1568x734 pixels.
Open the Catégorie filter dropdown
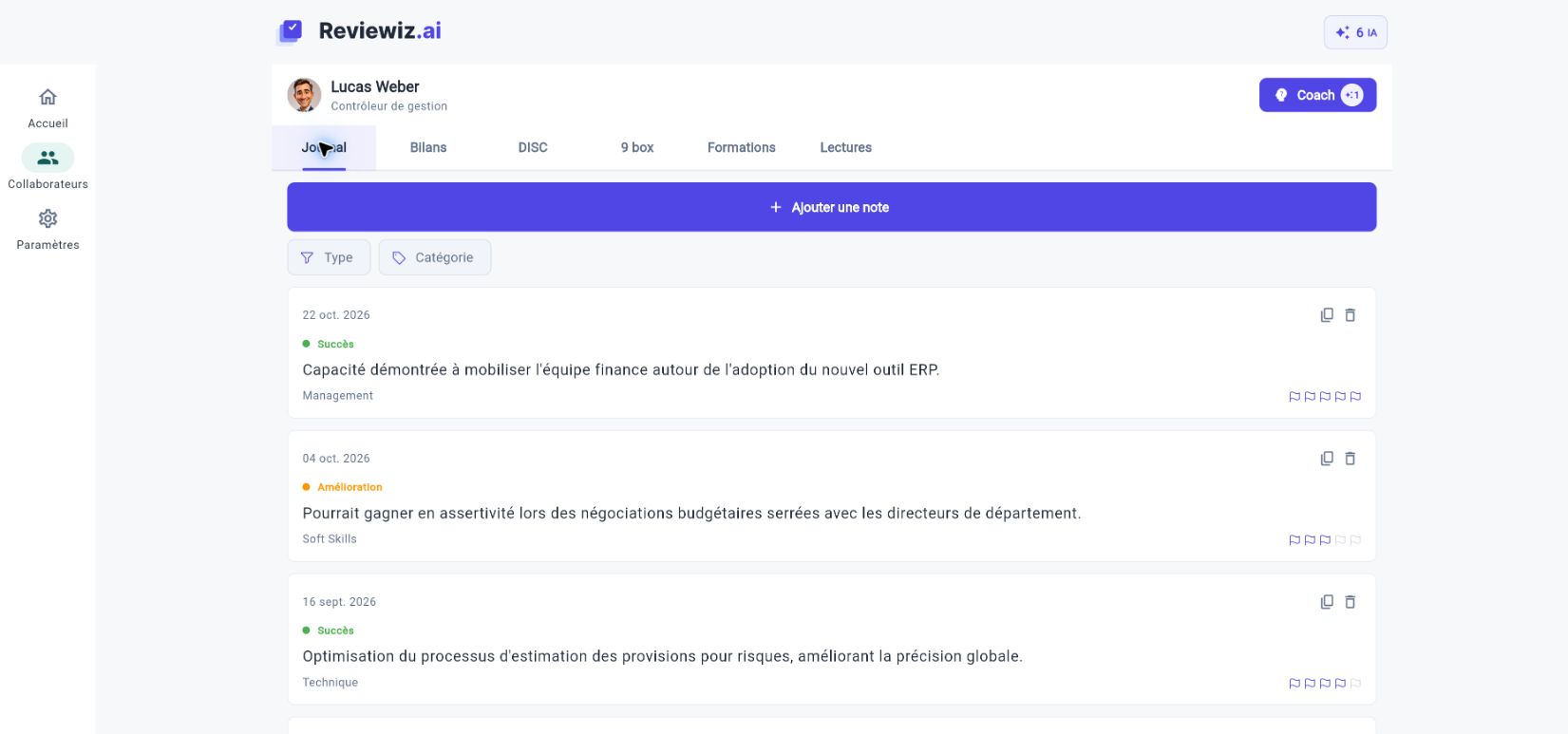[x=435, y=257]
